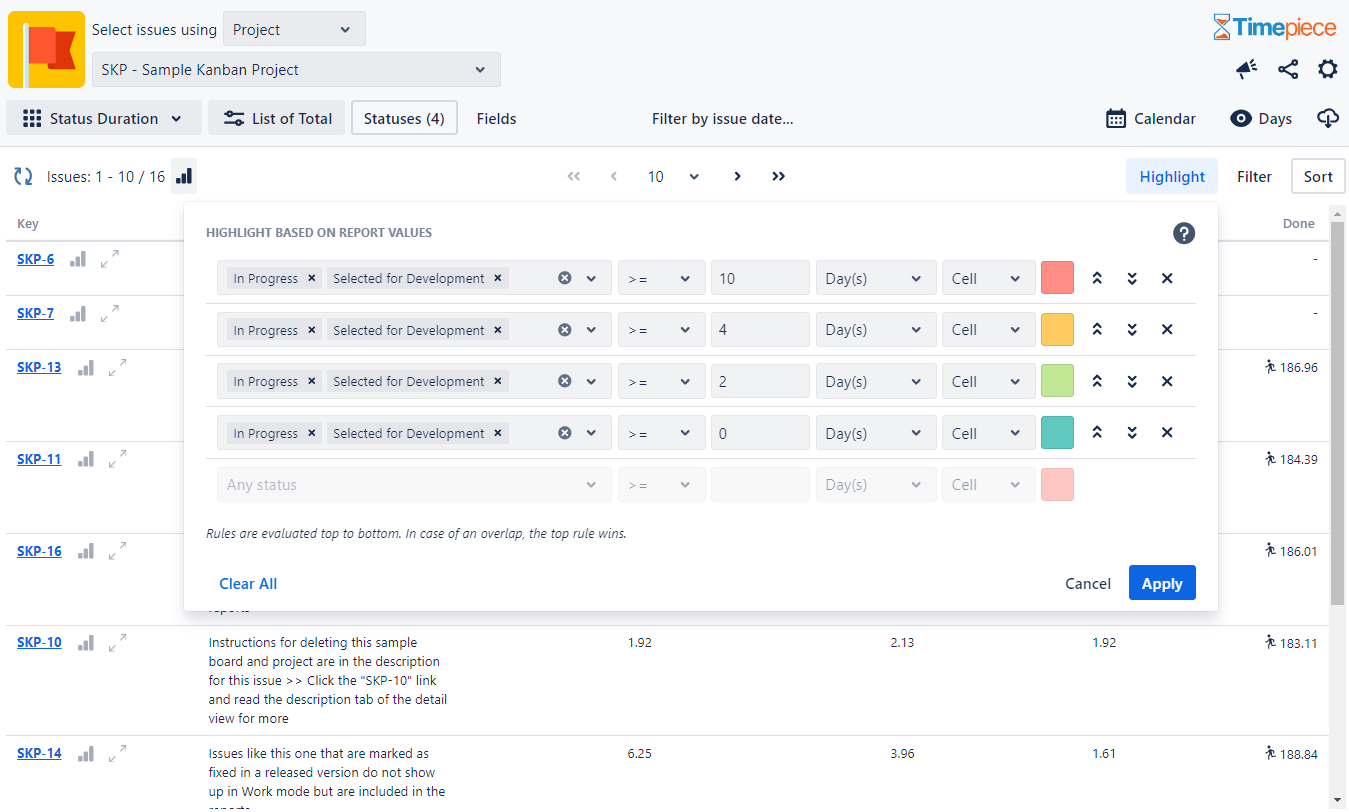Image resolution: width=1349 pixels, height=812 pixels.
Task: Click the cloud download export icon
Action: pyautogui.click(x=1327, y=118)
